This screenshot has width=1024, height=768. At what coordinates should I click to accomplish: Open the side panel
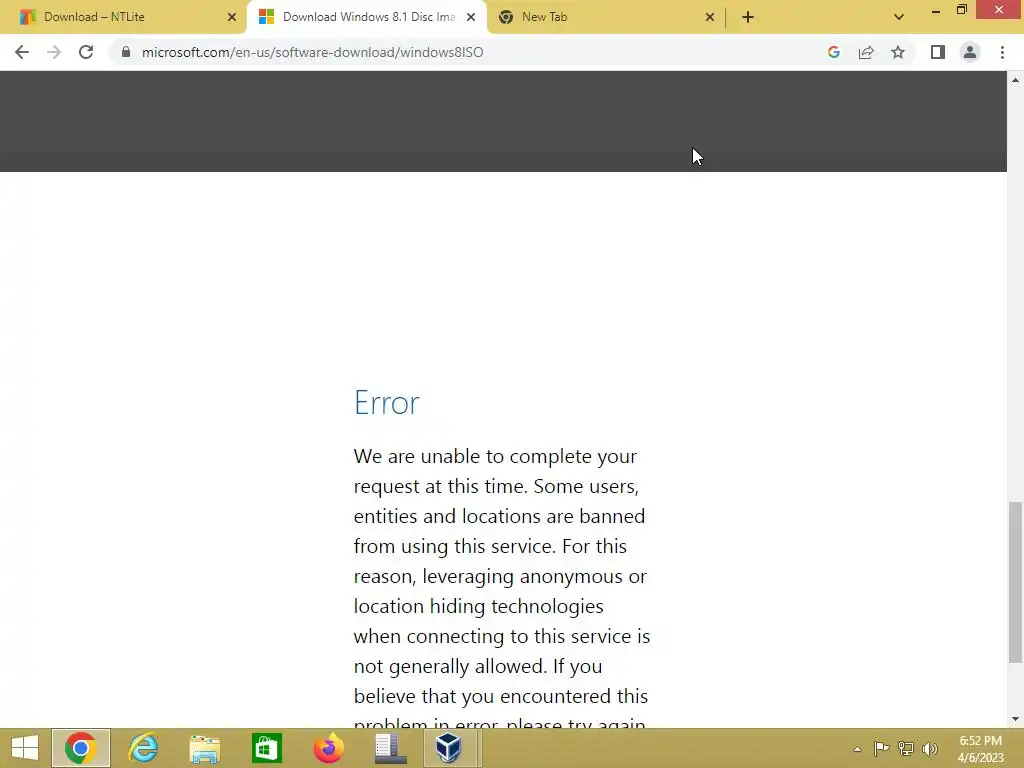point(938,52)
